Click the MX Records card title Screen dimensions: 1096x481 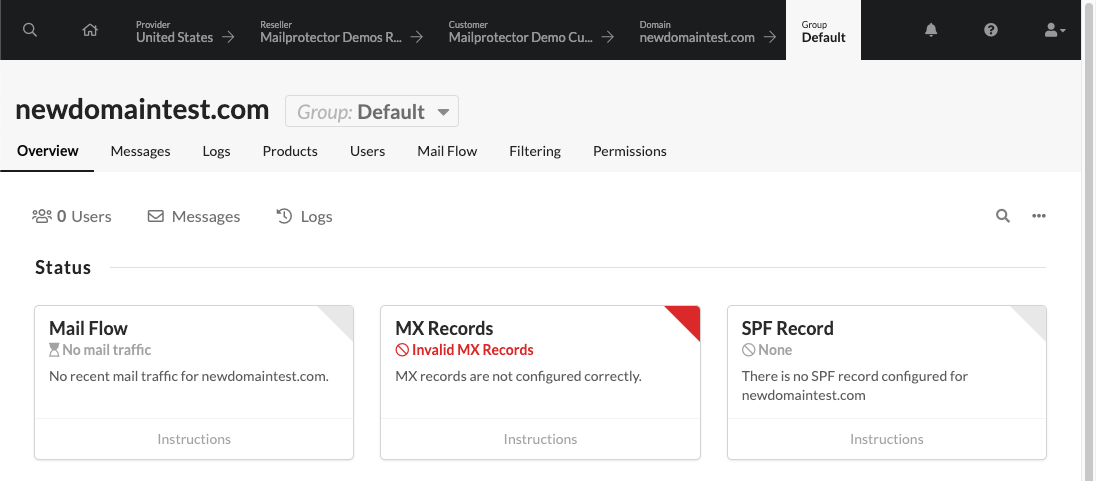pos(445,328)
